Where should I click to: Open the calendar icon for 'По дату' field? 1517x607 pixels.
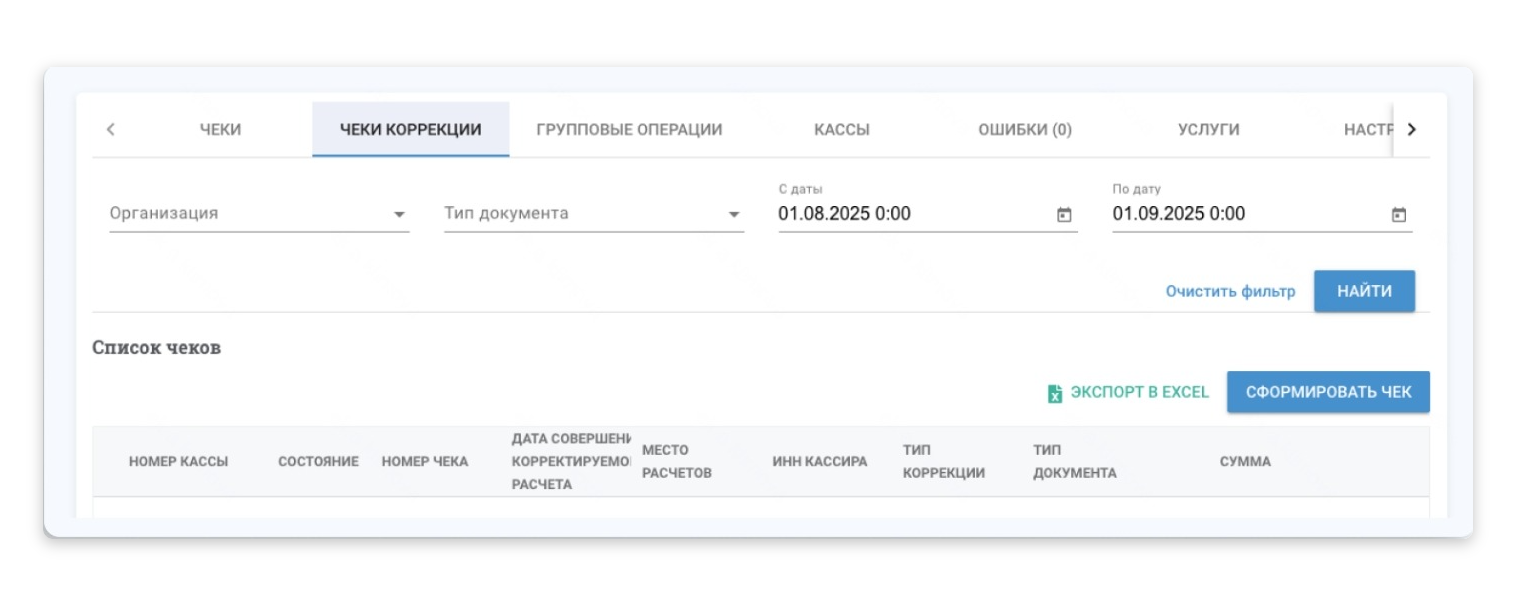click(x=1399, y=213)
